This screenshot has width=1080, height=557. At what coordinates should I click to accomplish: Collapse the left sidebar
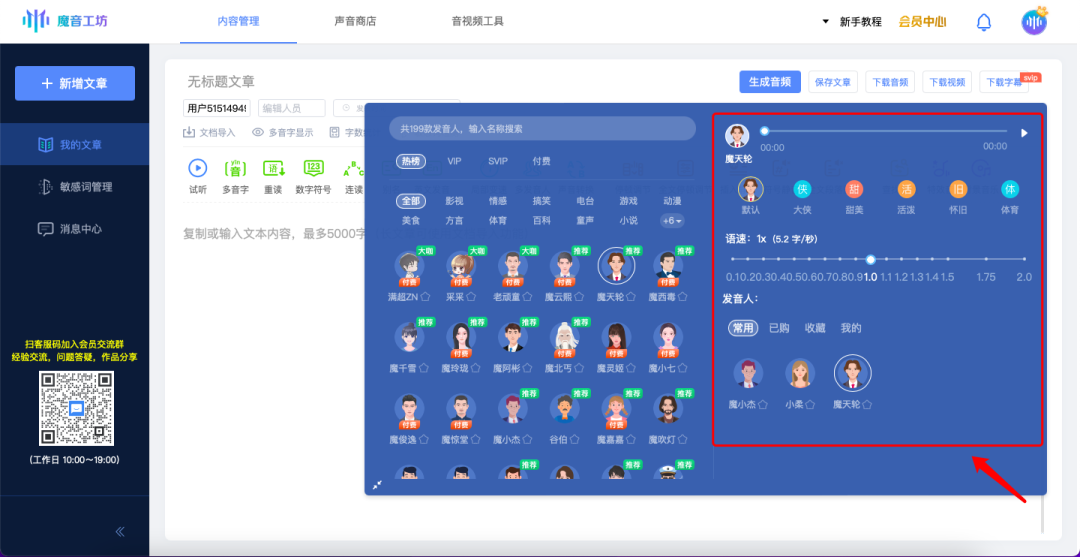[120, 532]
